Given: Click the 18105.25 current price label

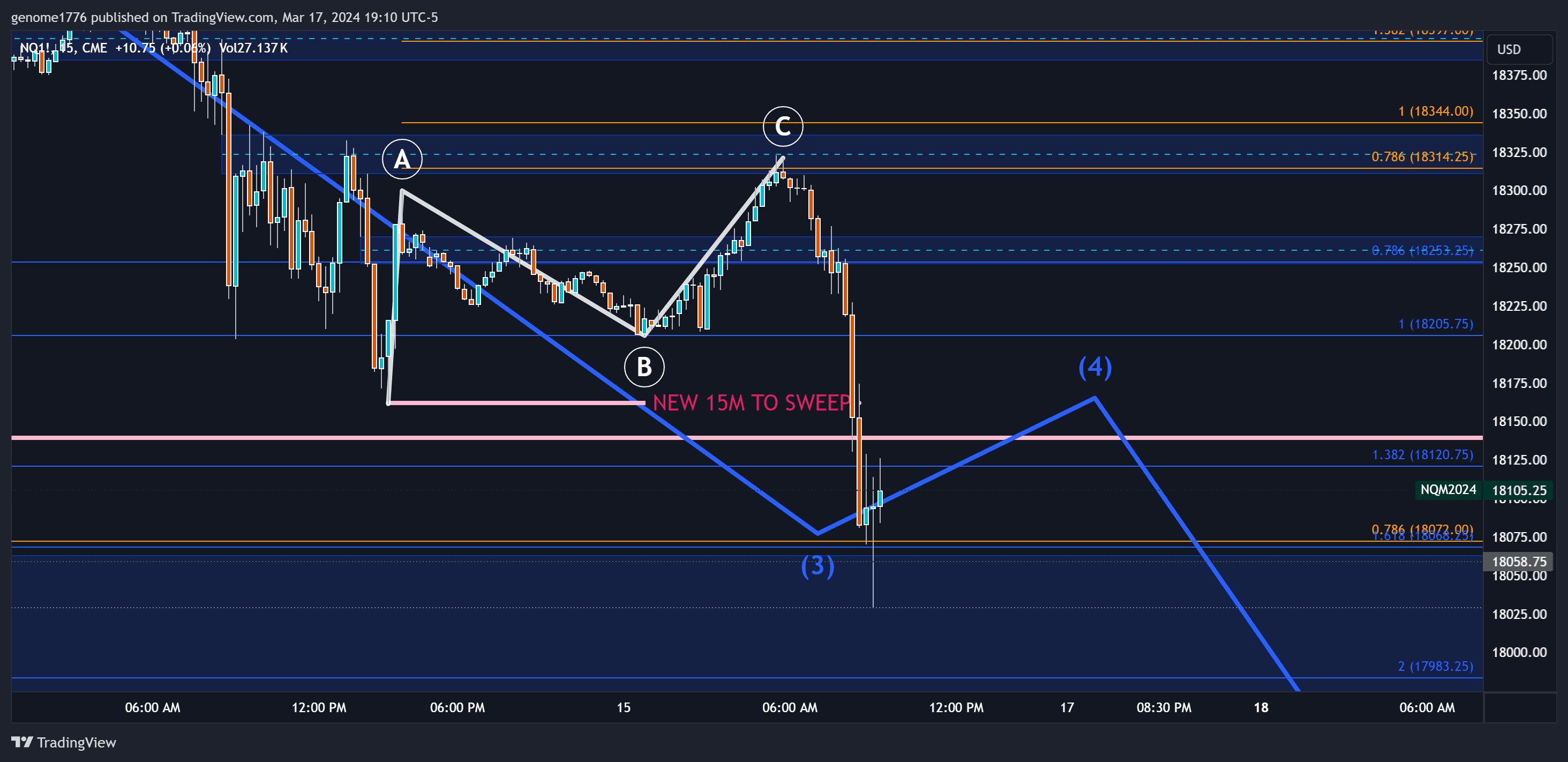Looking at the screenshot, I should click(1519, 490).
